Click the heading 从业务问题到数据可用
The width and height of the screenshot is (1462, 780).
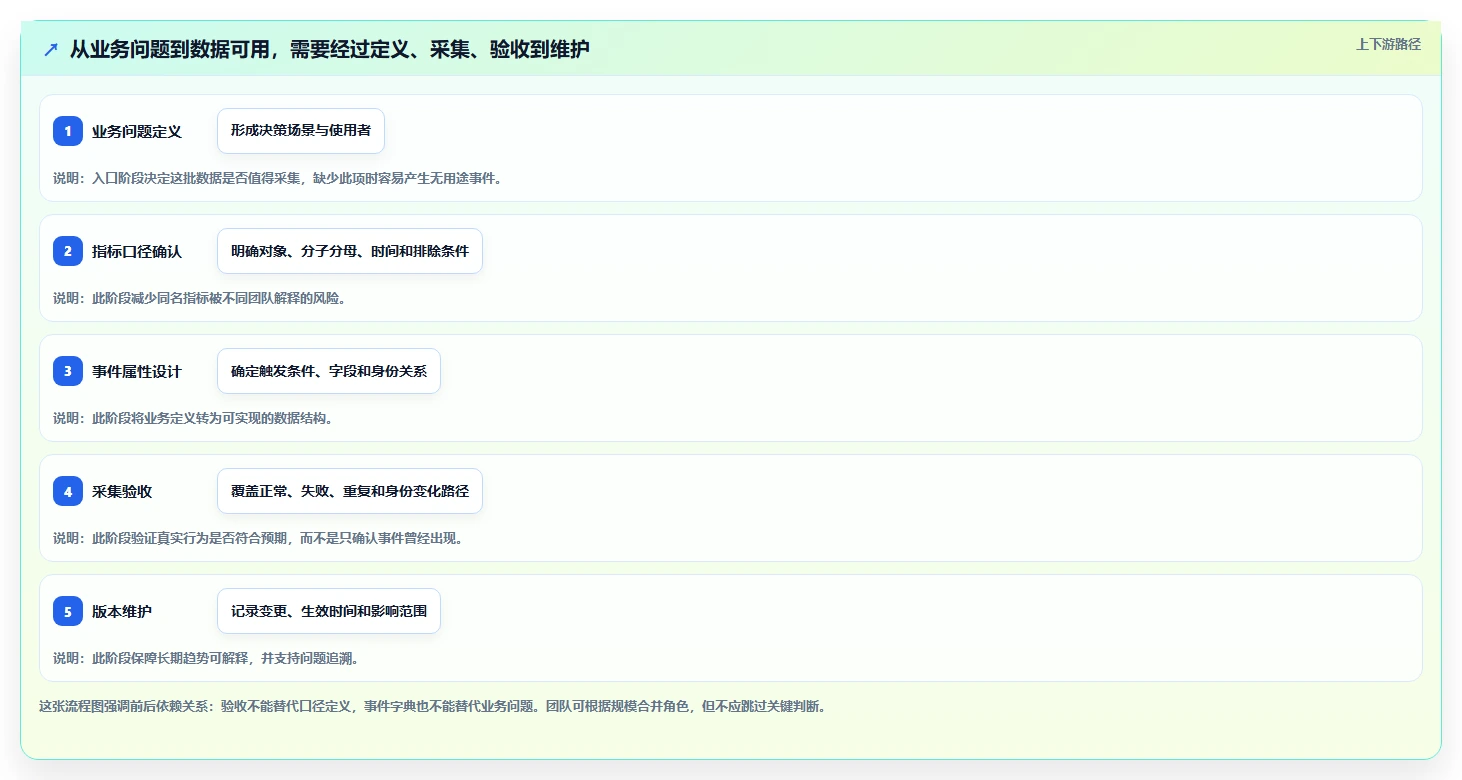click(330, 49)
